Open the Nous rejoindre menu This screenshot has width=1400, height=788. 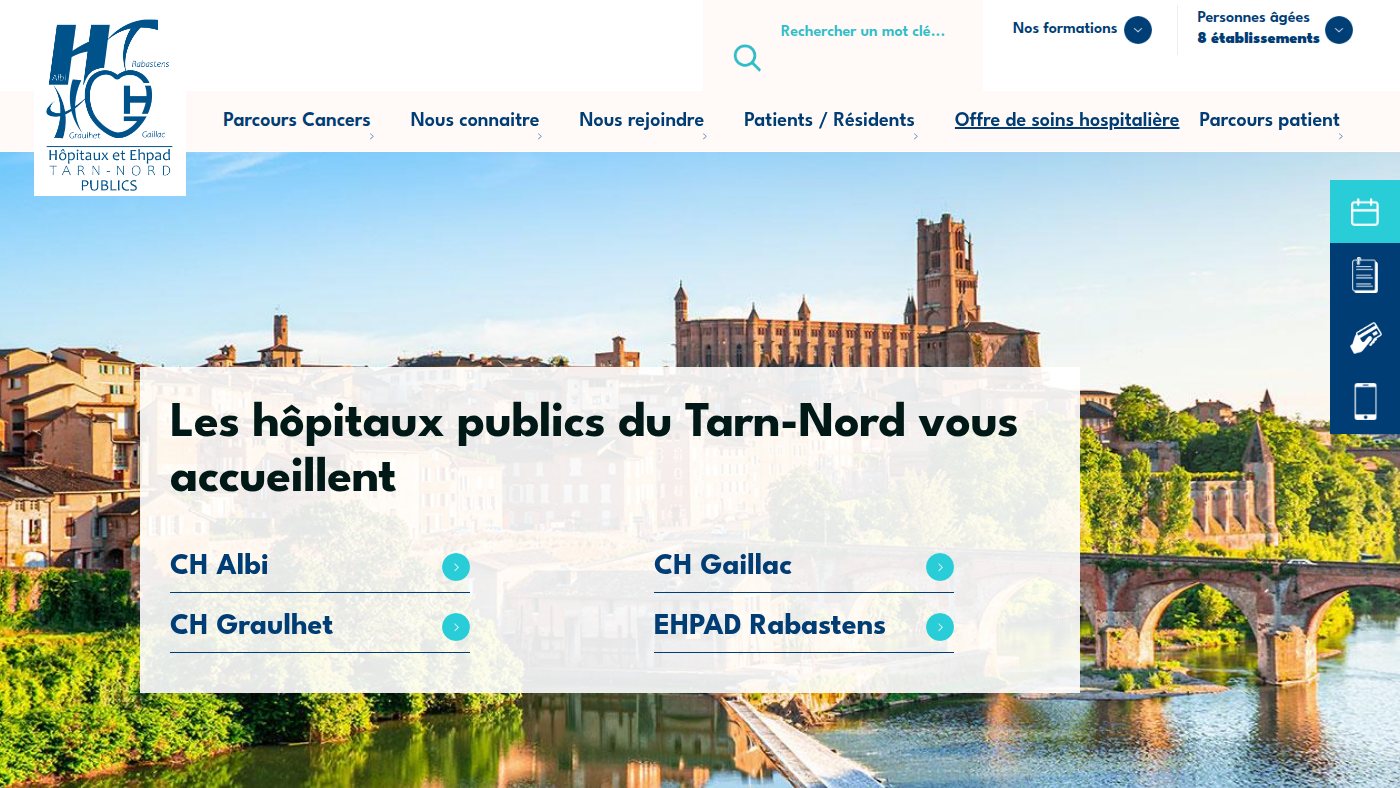tap(642, 120)
